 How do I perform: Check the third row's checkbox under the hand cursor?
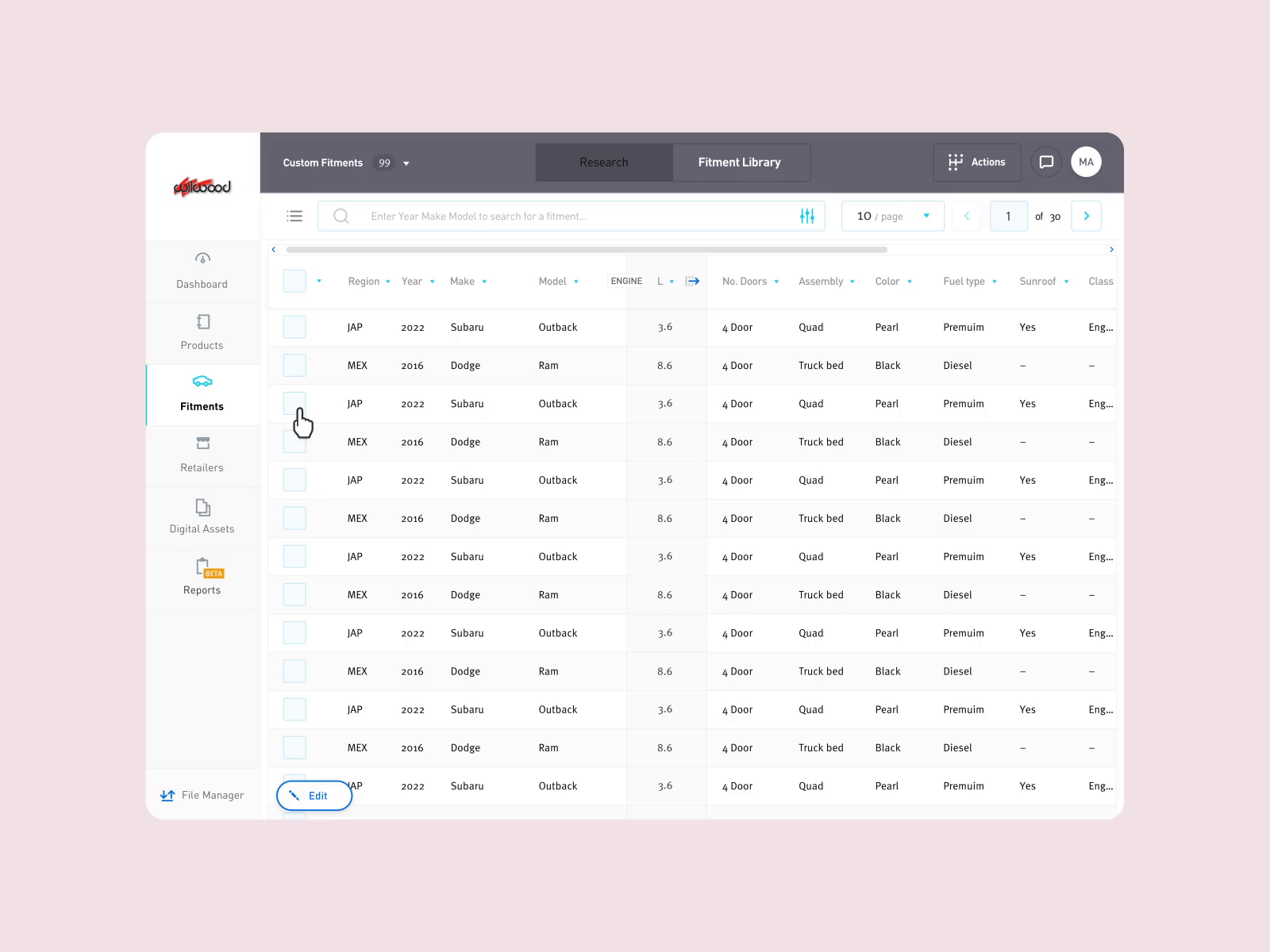[x=294, y=403]
